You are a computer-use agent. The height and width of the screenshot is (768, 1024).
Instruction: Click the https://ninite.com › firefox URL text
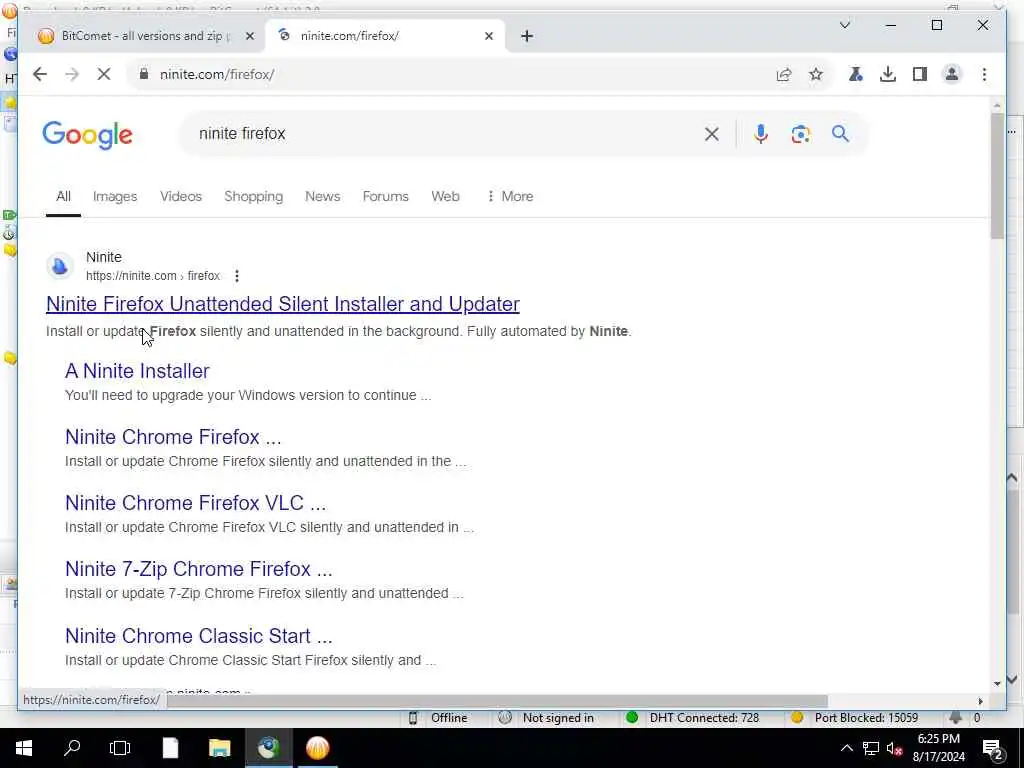[153, 276]
